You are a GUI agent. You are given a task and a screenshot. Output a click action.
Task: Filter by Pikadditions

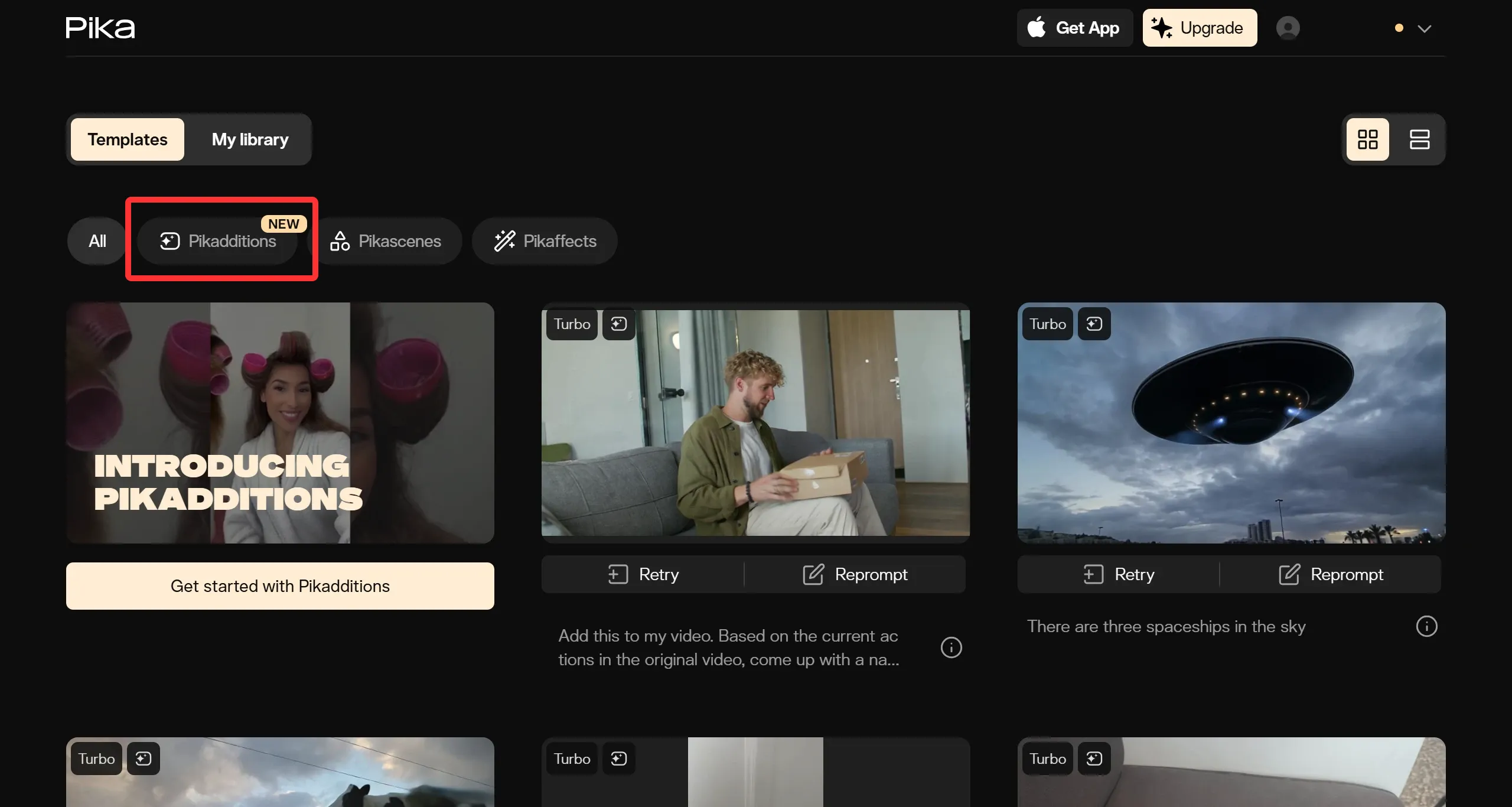tap(218, 241)
